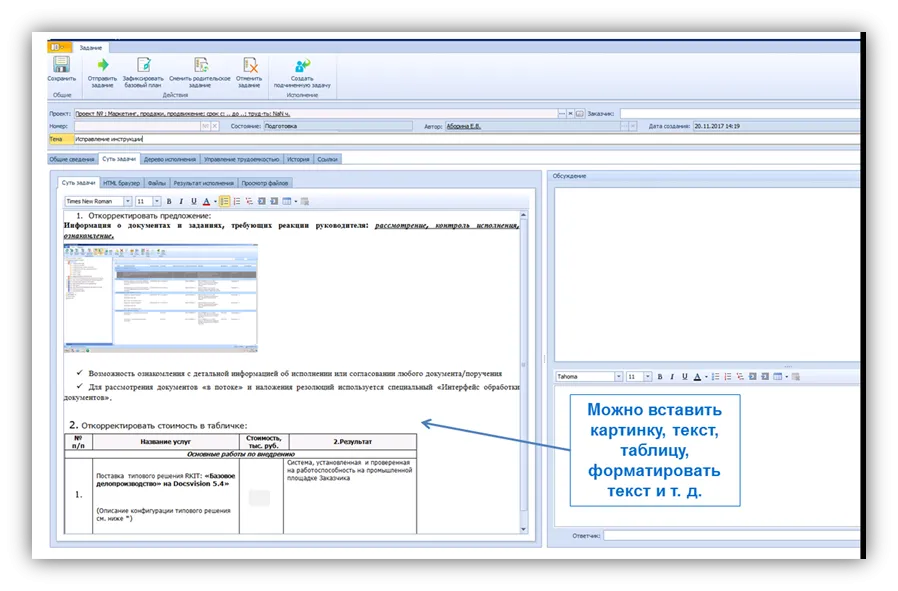The width and height of the screenshot is (898, 591).
Task: Expand the font size dropdown in the task editor
Action: point(157,201)
